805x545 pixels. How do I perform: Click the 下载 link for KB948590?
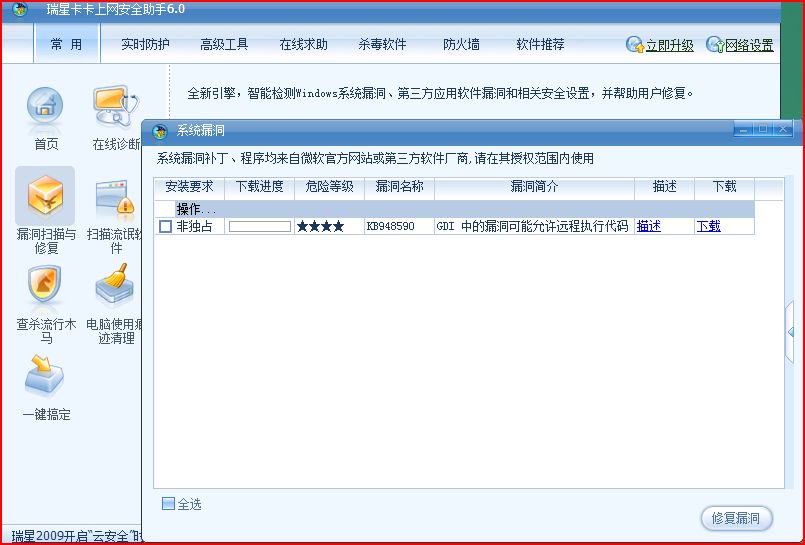[x=708, y=226]
